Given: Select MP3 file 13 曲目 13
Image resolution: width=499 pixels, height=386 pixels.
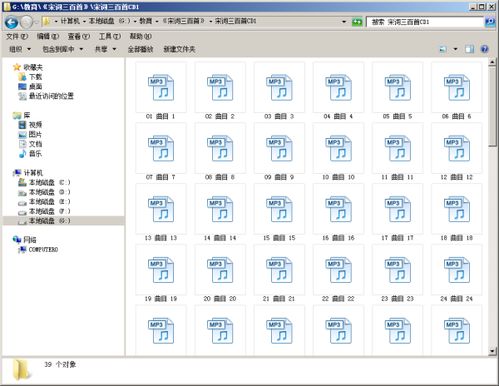Looking at the screenshot, I should [161, 212].
